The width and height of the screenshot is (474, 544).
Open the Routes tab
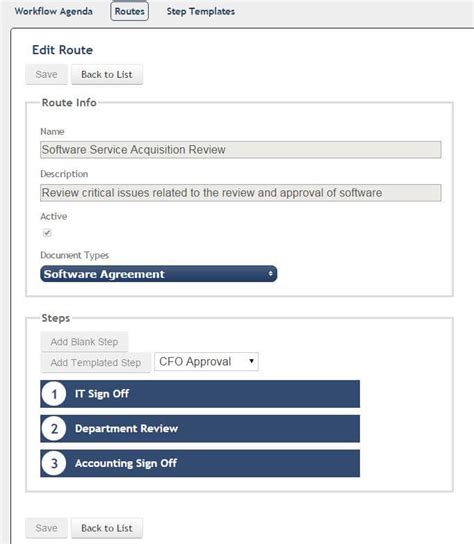(129, 11)
